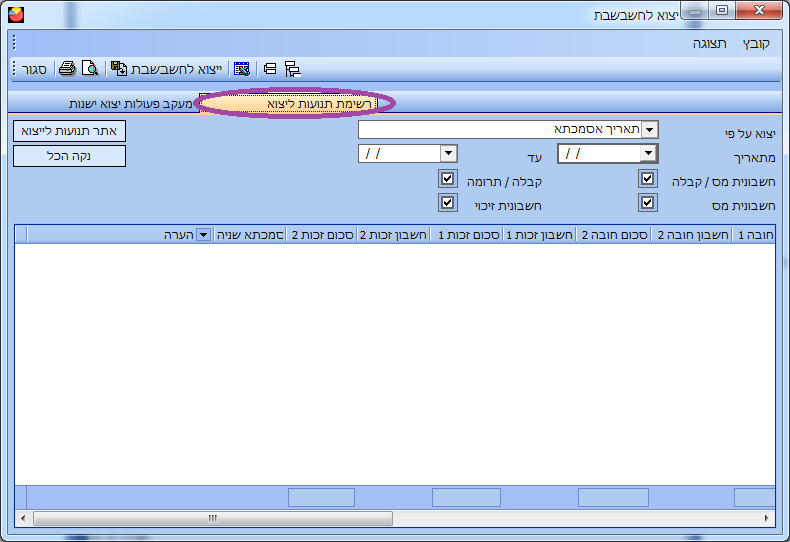Open the עד date picker dropdown

click(x=449, y=154)
